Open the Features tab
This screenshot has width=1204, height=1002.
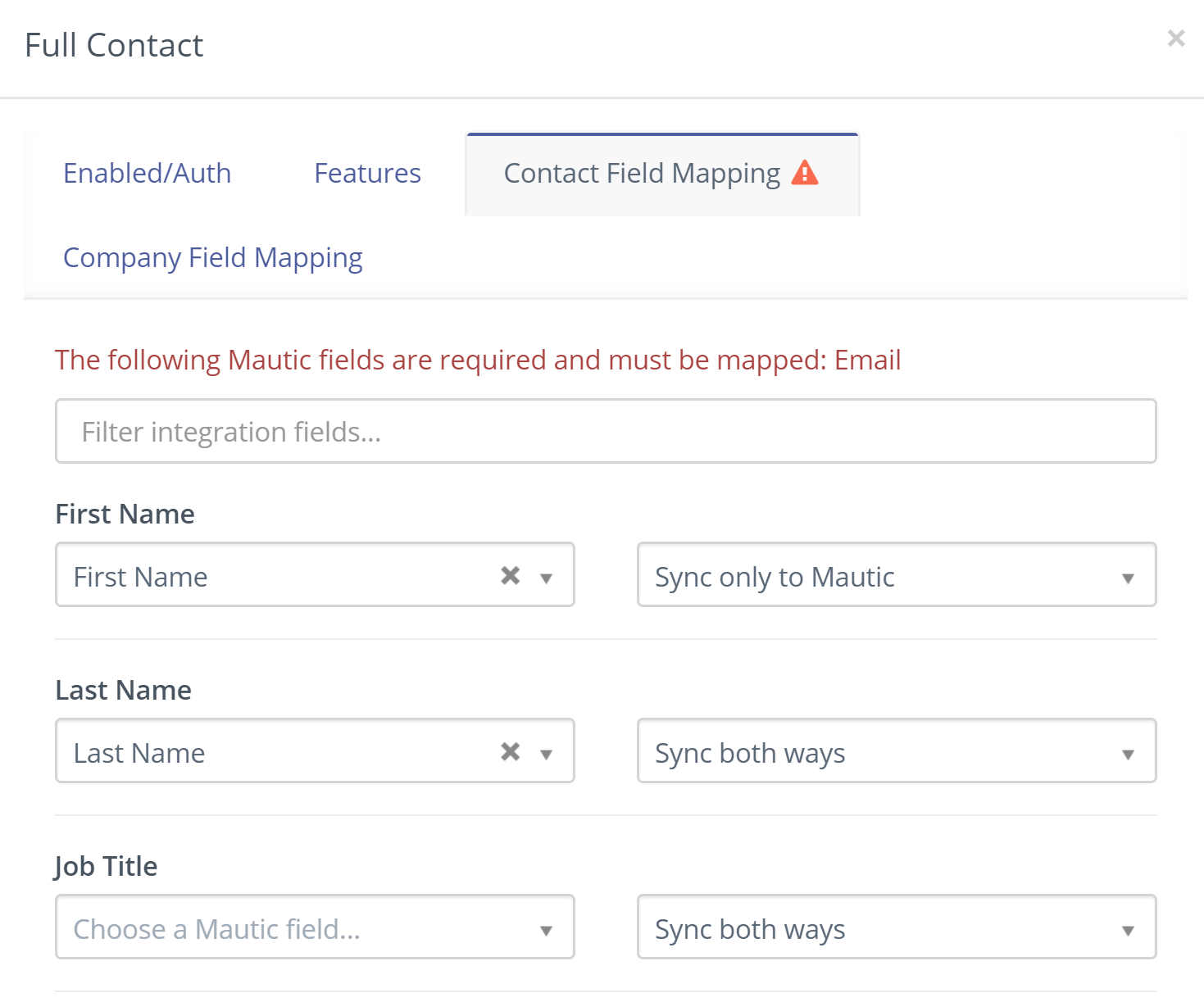pos(368,174)
